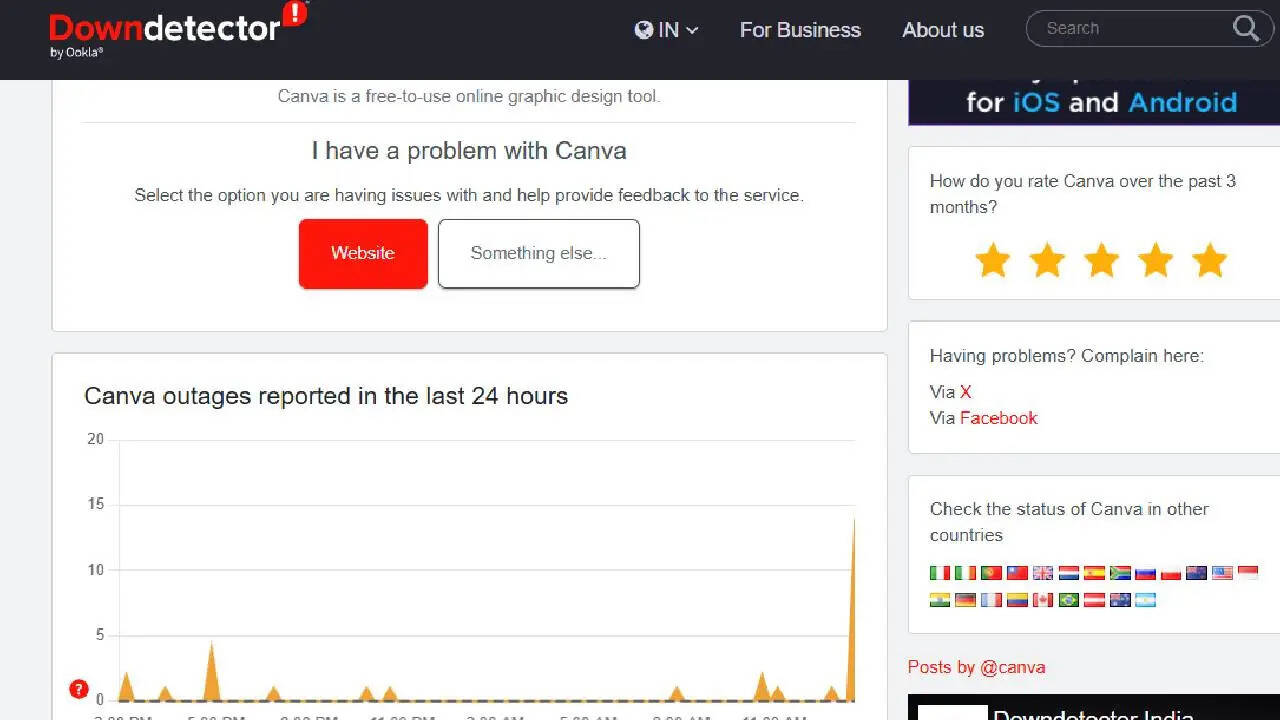This screenshot has width=1280, height=720.
Task: Expand the IN country dropdown
Action: 666,30
